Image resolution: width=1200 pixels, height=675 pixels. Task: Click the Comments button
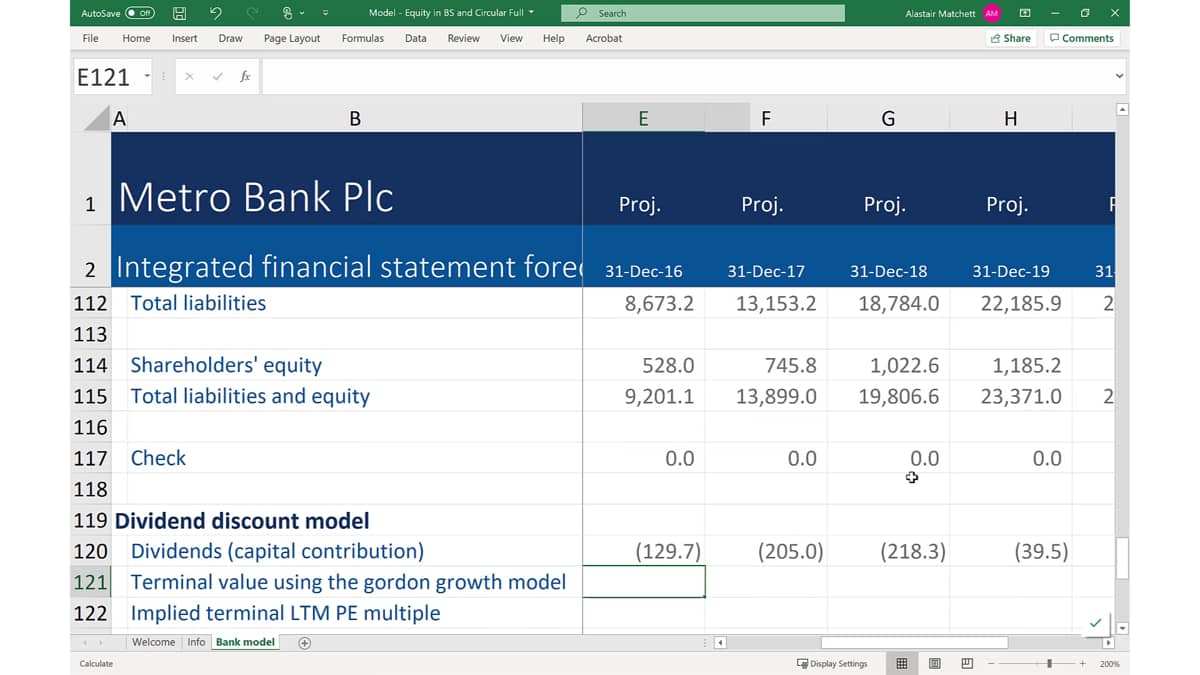[x=1082, y=38]
